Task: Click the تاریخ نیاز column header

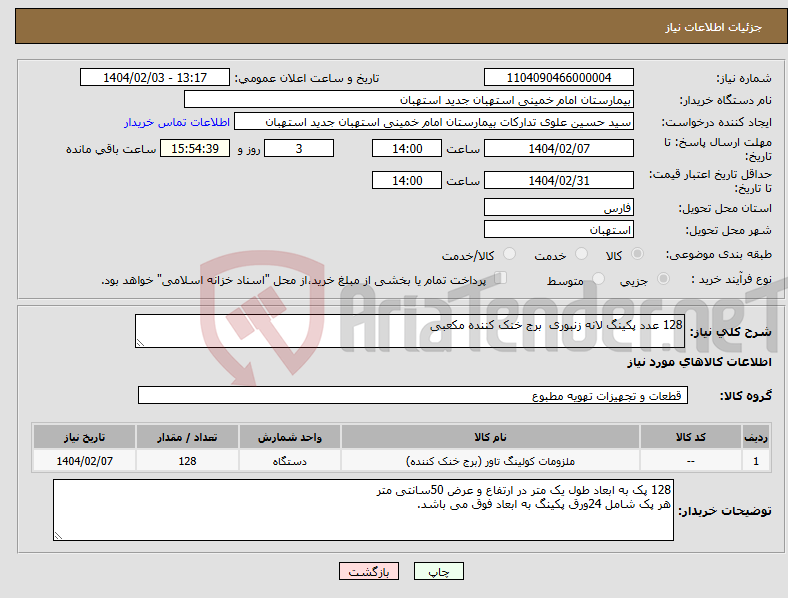Action: tap(84, 437)
